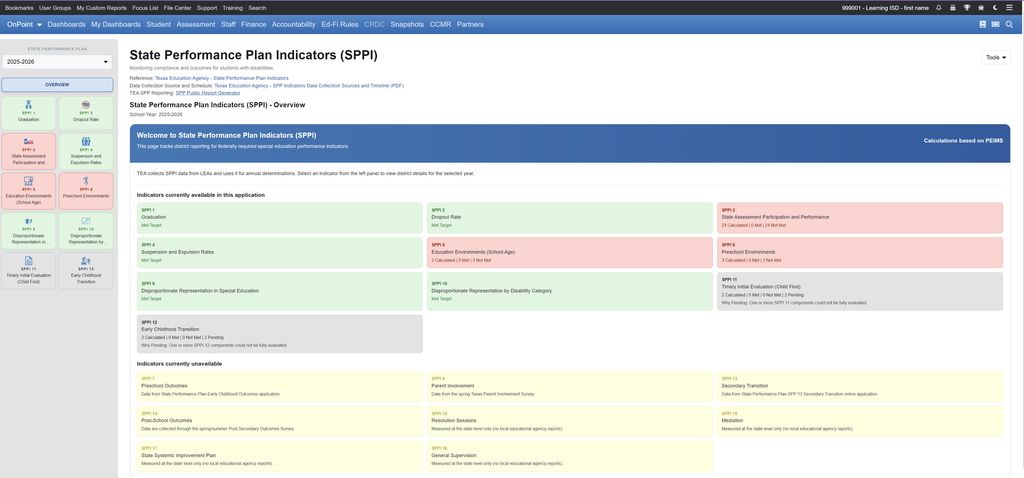Select the SPPI 11 Timely Initial Evaluation sidebar tile
1024x478 pixels.
29,270
